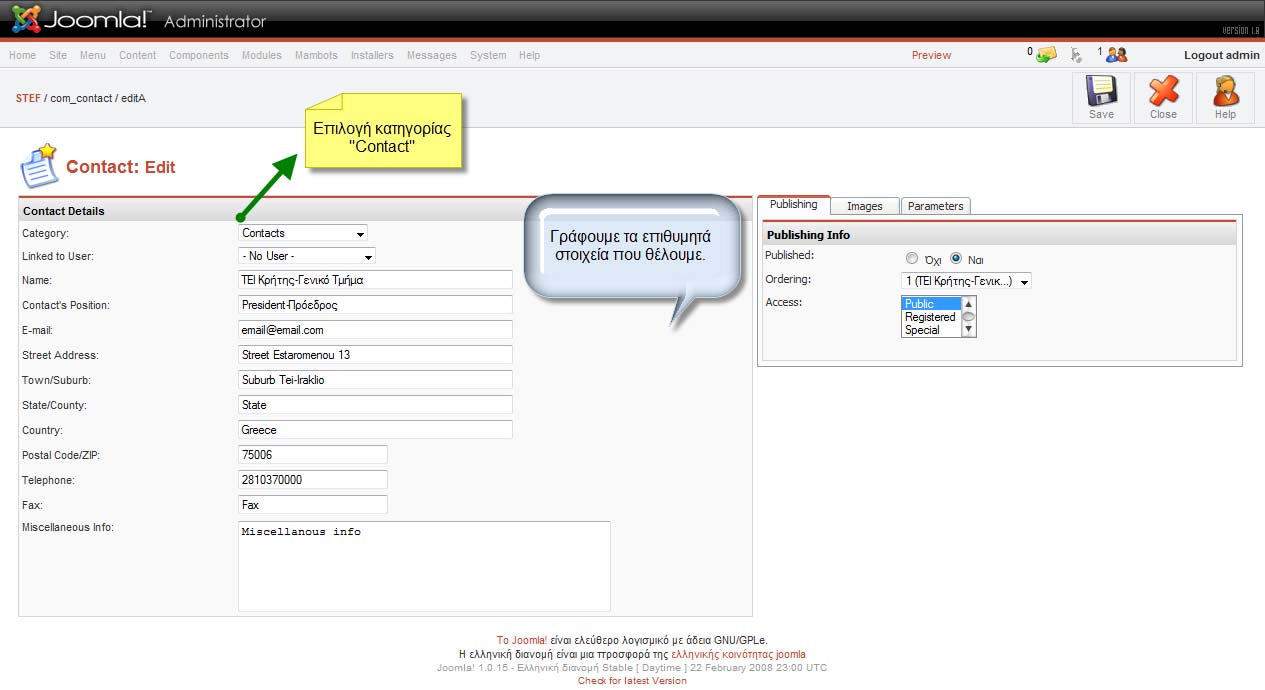This screenshot has width=1265, height=690.
Task: Open the unread messages mail icon
Action: [x=1046, y=54]
